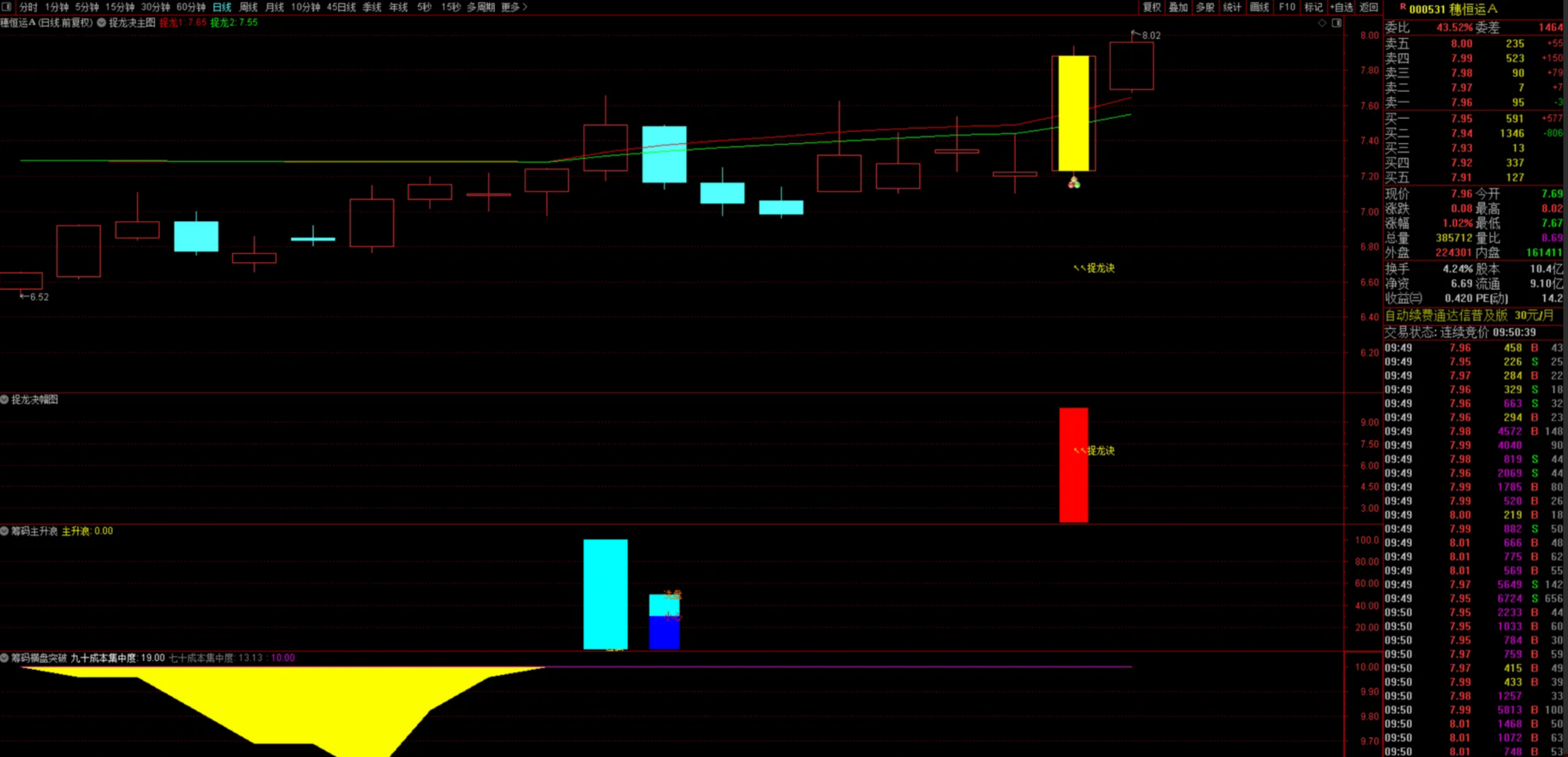This screenshot has width=1568, height=757.
Task: Click the 复权 button
Action: [1151, 7]
